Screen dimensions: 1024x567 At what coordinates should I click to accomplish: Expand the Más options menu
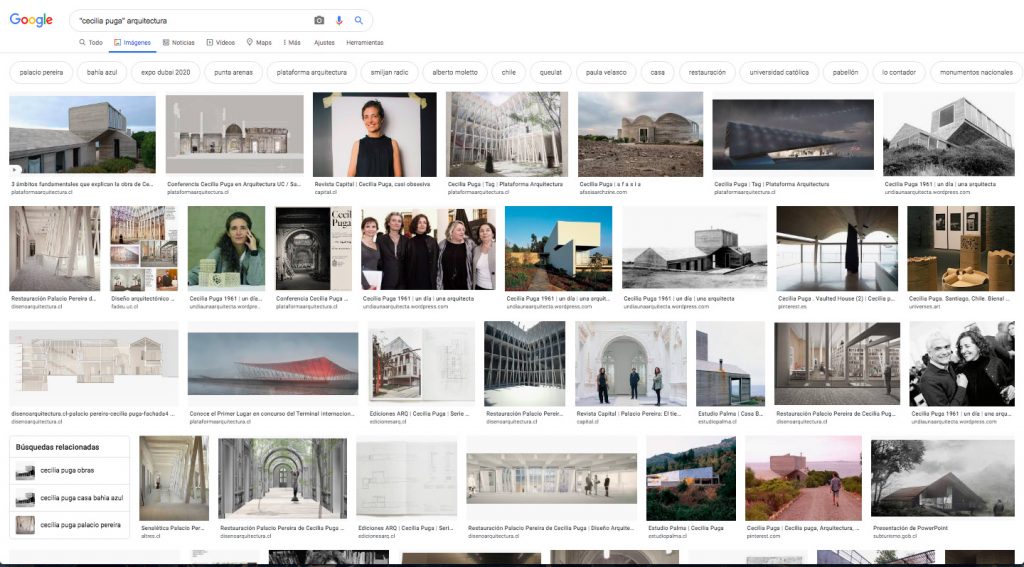coord(292,43)
